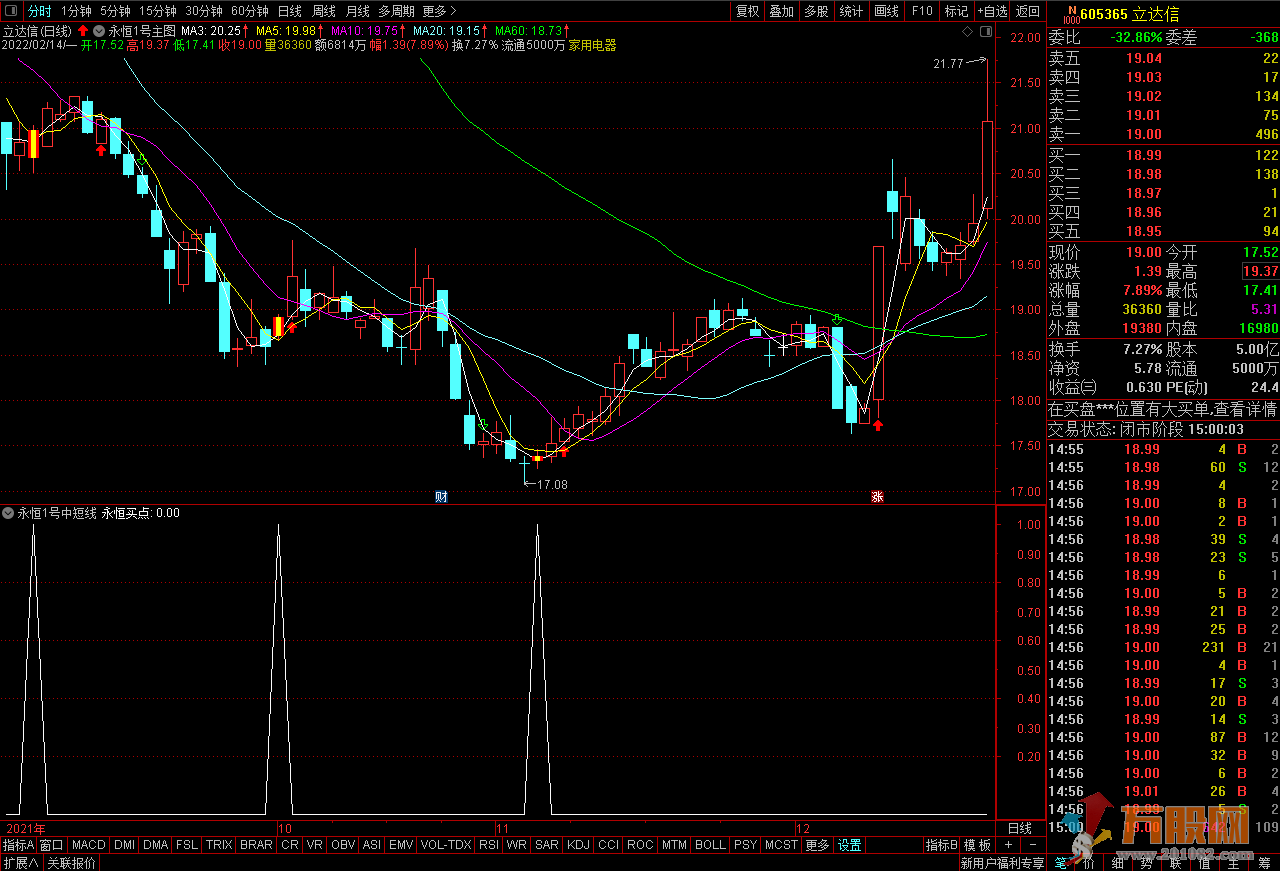Open the 更多 indicators list
Image resolution: width=1280 pixels, height=871 pixels.
point(817,845)
